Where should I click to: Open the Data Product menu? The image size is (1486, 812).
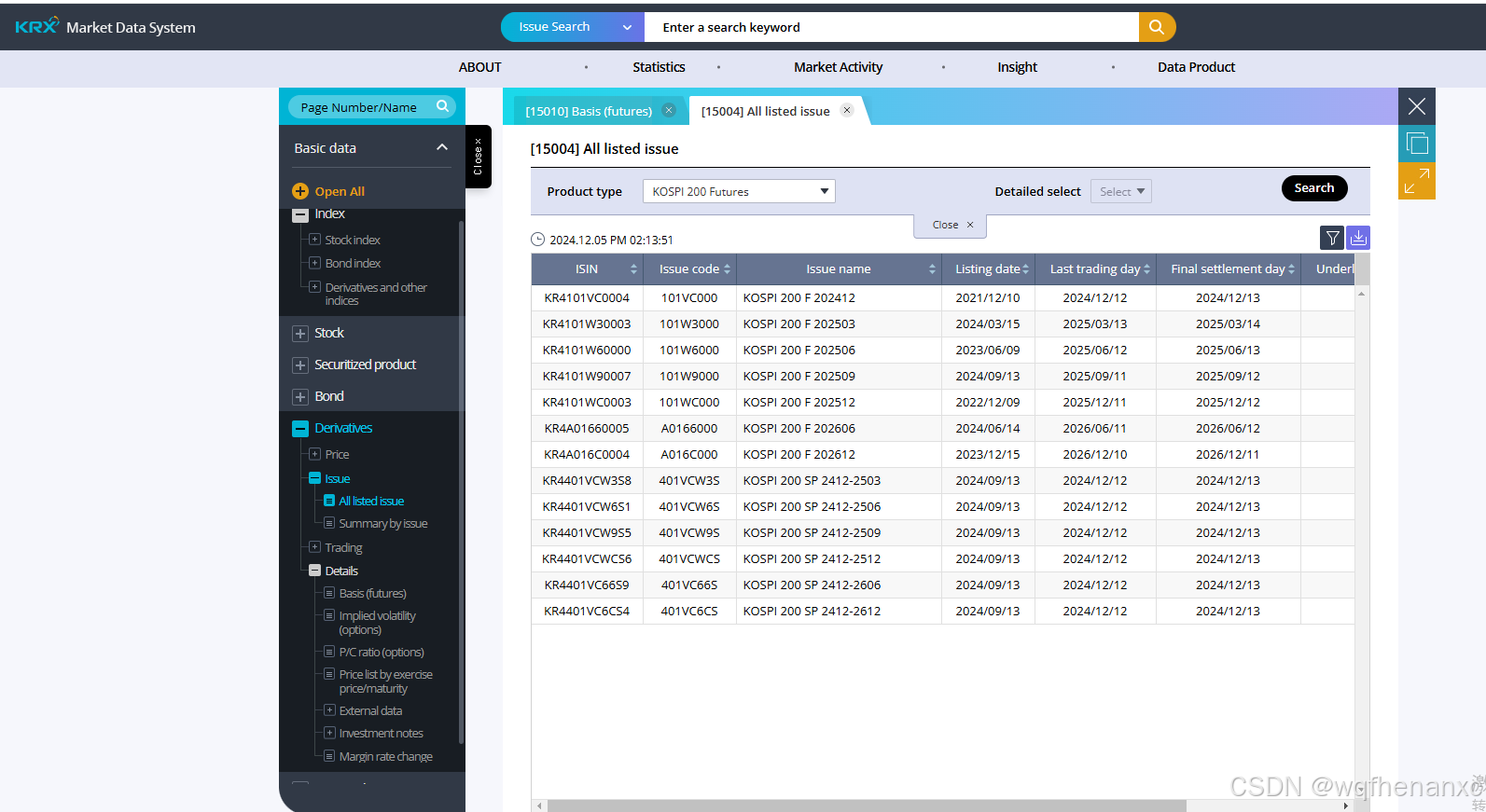(x=1196, y=67)
